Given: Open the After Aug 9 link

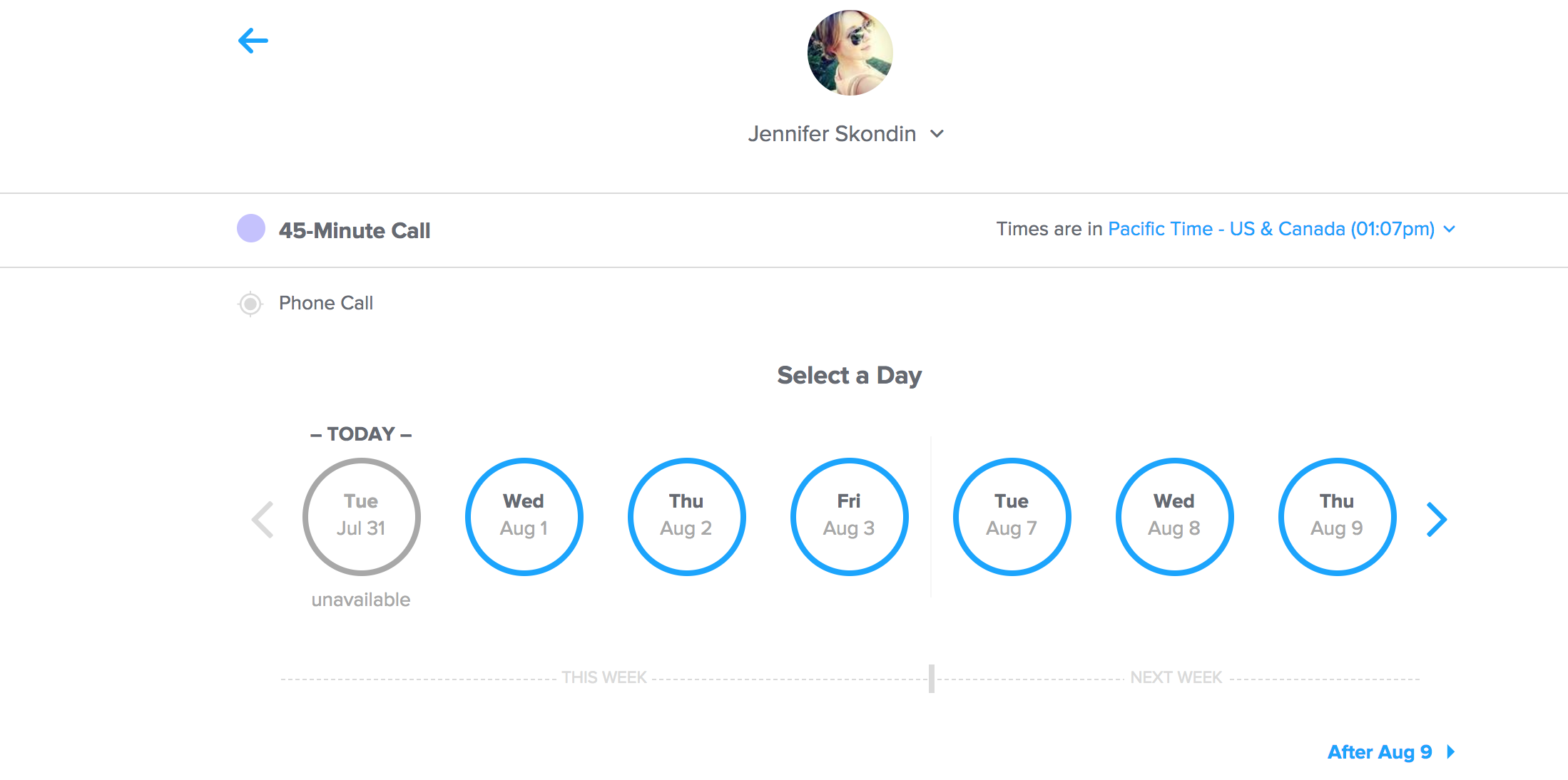Looking at the screenshot, I should point(1380,752).
